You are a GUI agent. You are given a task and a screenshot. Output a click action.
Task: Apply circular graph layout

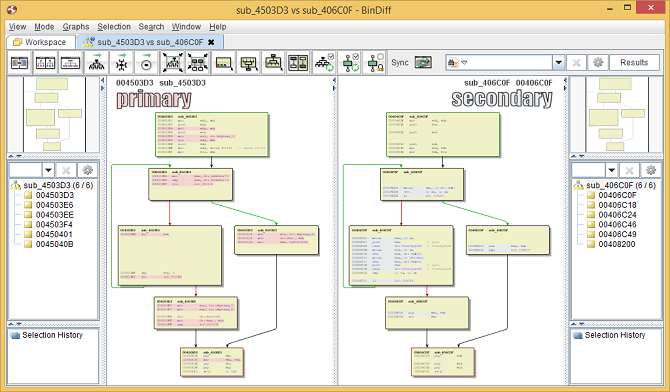pyautogui.click(x=147, y=63)
